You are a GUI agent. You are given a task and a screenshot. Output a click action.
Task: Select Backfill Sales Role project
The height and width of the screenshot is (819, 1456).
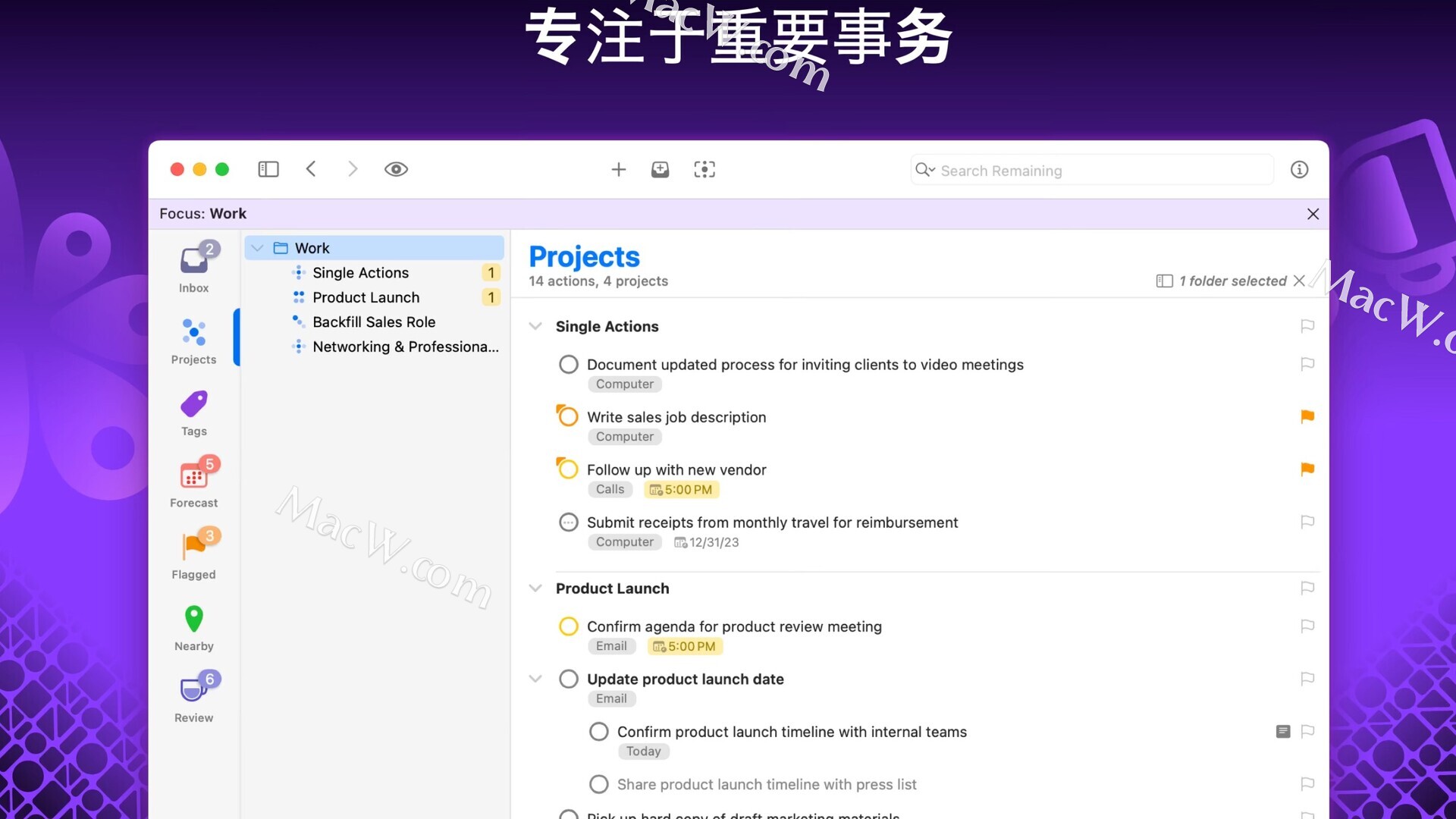(x=374, y=322)
